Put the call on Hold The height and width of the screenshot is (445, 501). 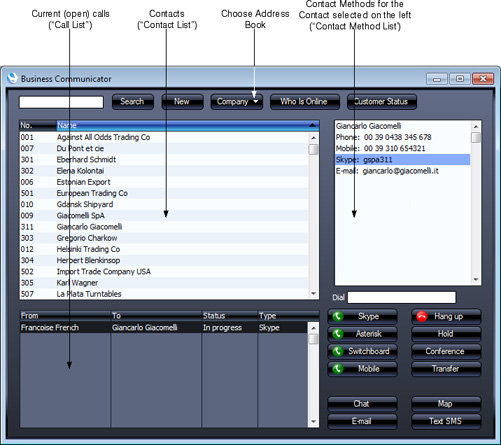click(446, 334)
